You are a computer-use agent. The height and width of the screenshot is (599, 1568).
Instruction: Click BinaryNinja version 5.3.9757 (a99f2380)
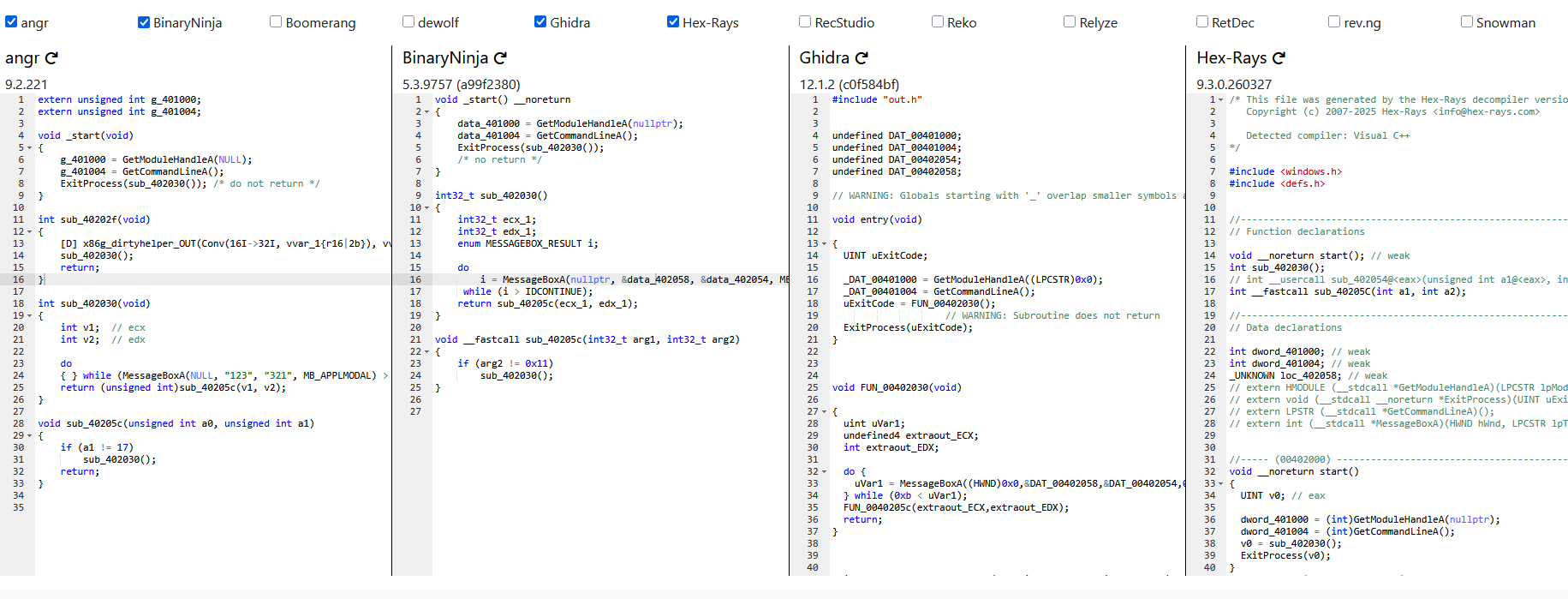(462, 84)
